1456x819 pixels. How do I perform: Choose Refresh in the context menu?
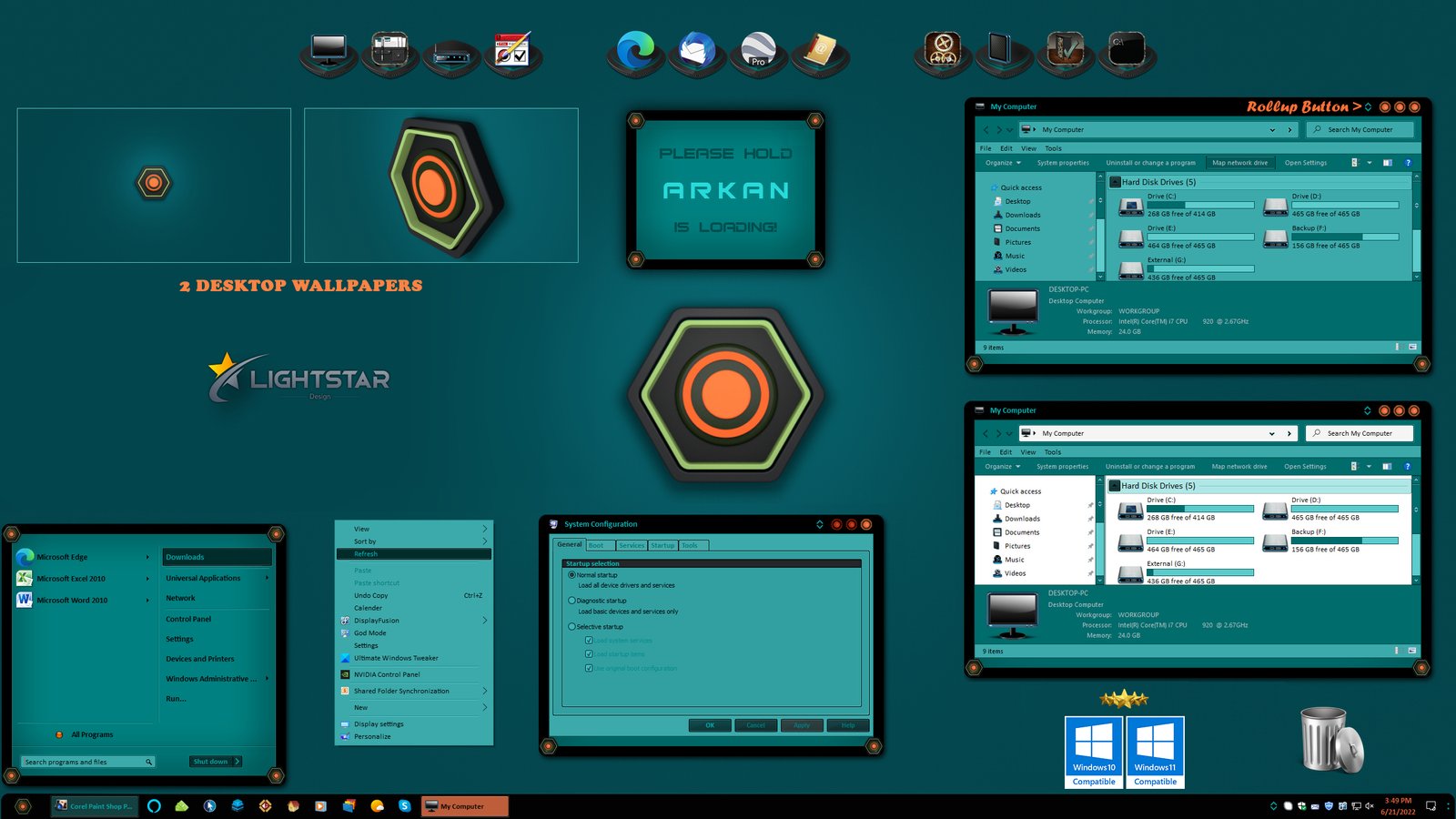coord(414,554)
